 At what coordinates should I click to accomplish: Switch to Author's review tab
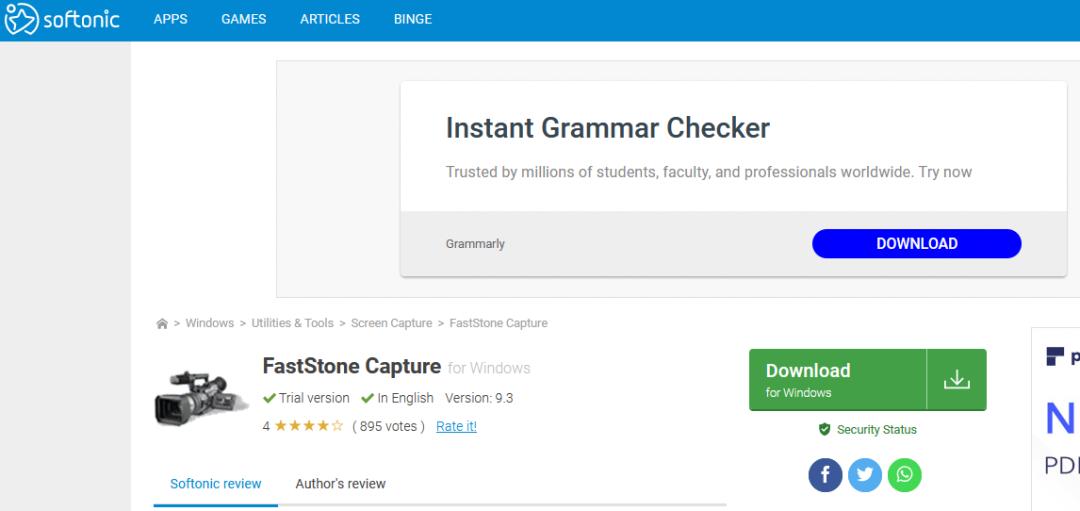coord(340,484)
